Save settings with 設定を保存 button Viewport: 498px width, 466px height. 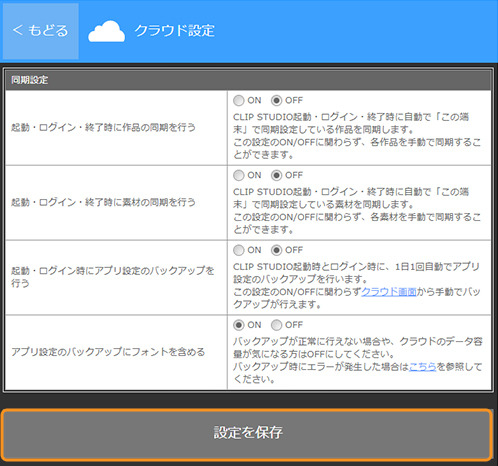pyautogui.click(x=247, y=435)
